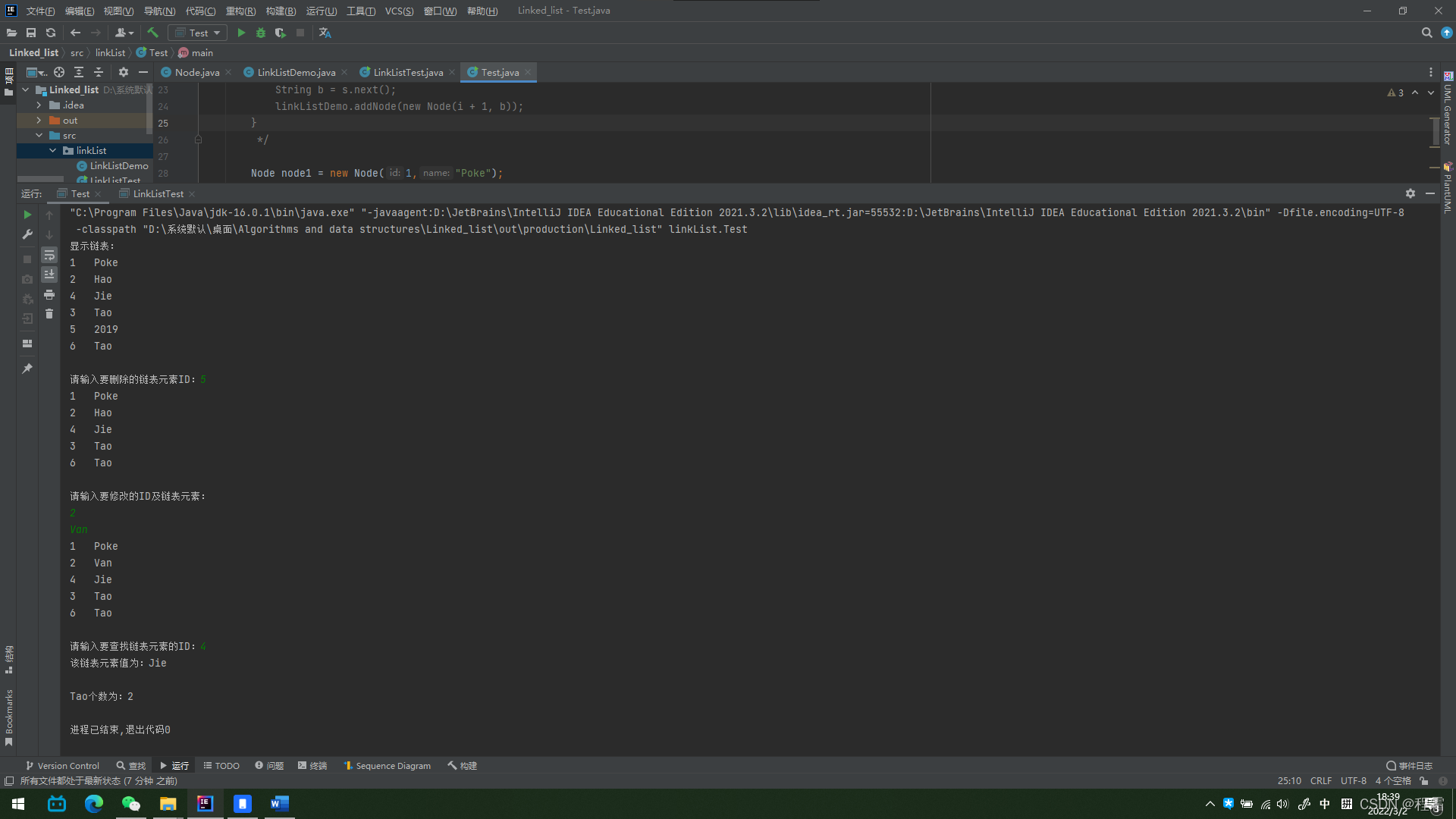Viewport: 1456px width, 819px height.
Task: Open the Version Control tool window
Action: coord(62,766)
